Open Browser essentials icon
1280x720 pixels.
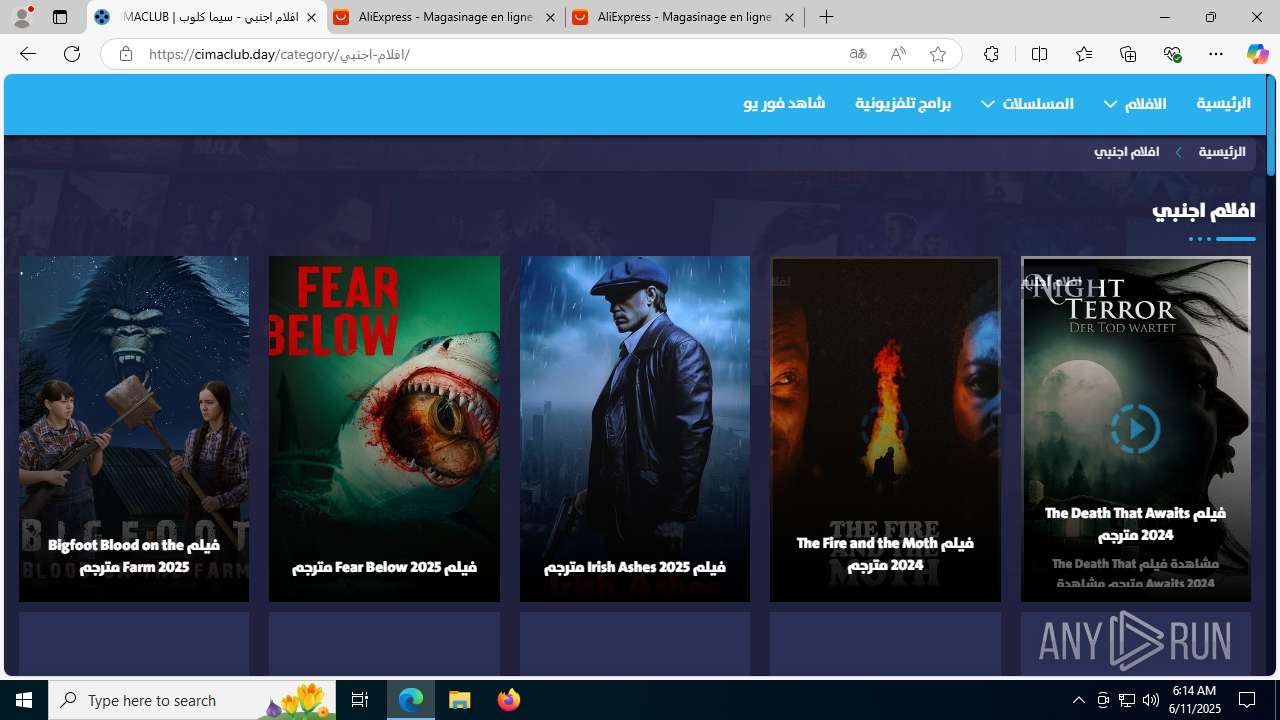[1172, 54]
